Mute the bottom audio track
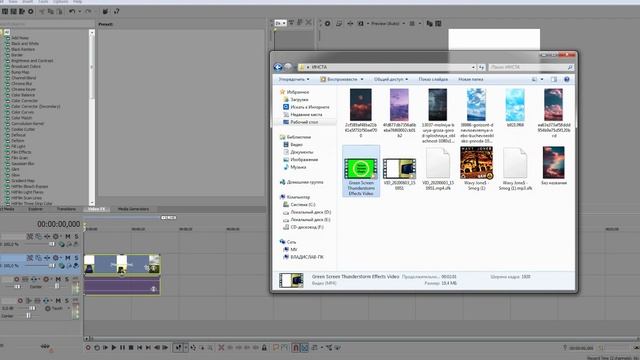Image resolution: width=640 pixels, height=360 pixels. 58,301
